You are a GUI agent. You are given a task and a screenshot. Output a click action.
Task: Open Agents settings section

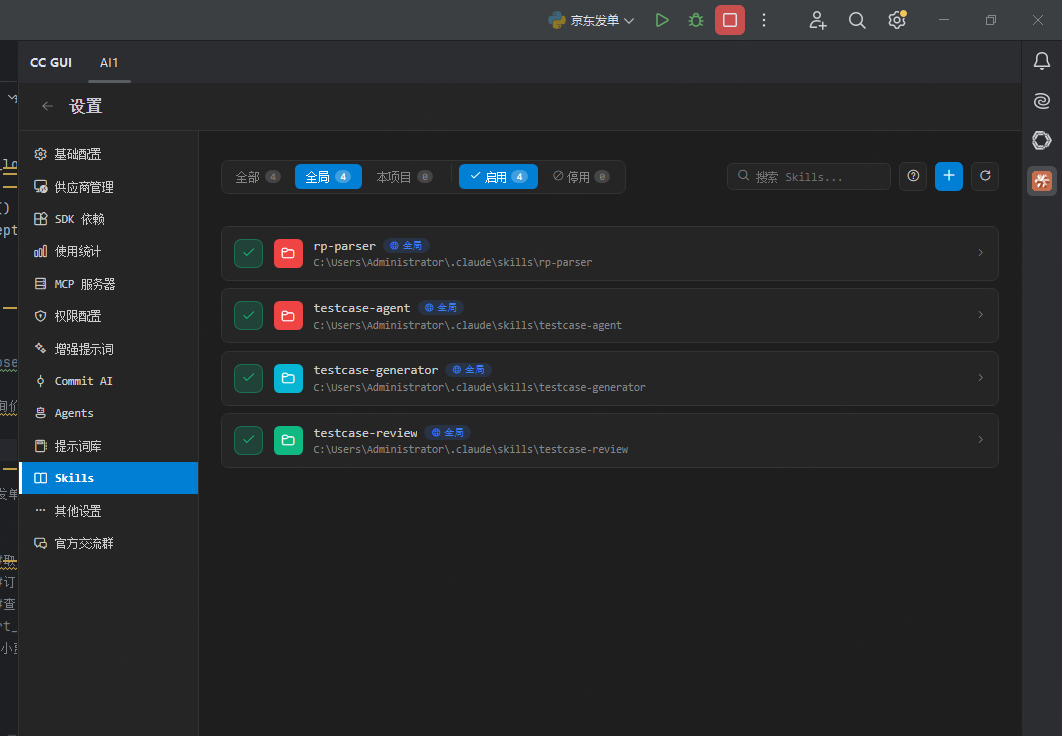coord(108,413)
